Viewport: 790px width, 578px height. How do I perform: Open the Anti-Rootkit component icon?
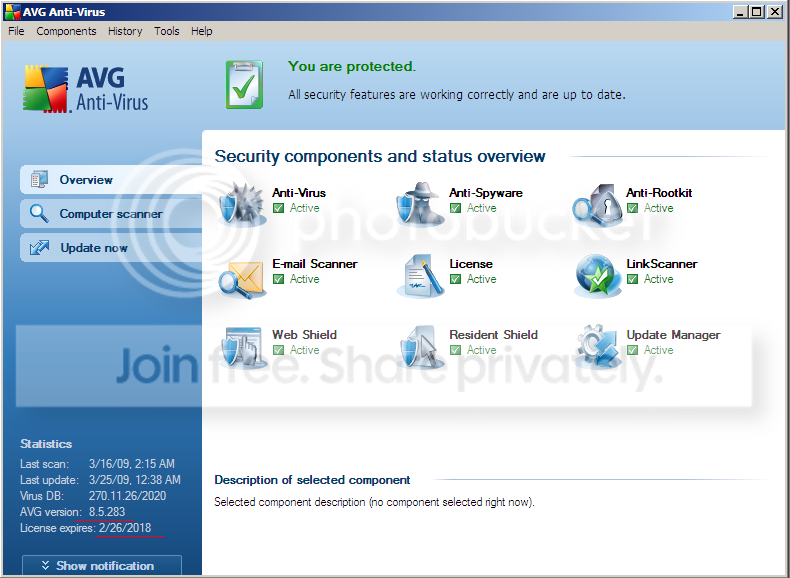(596, 205)
